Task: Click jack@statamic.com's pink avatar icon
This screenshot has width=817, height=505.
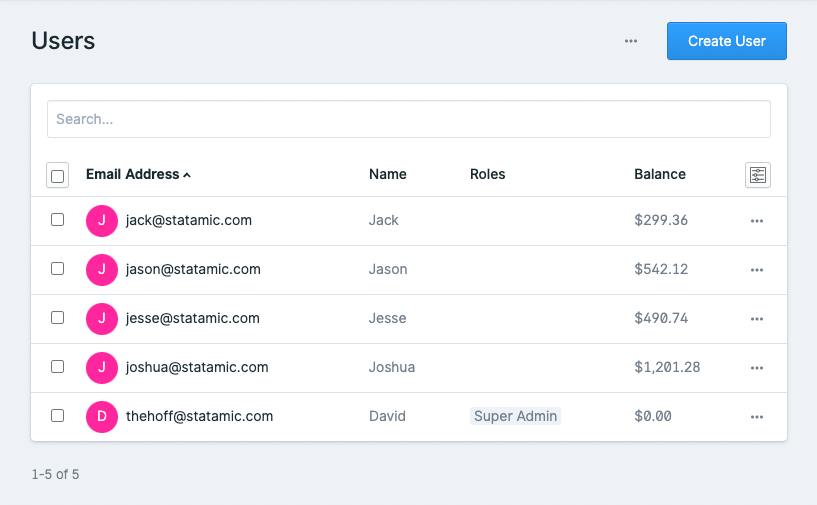Action: pyautogui.click(x=102, y=221)
